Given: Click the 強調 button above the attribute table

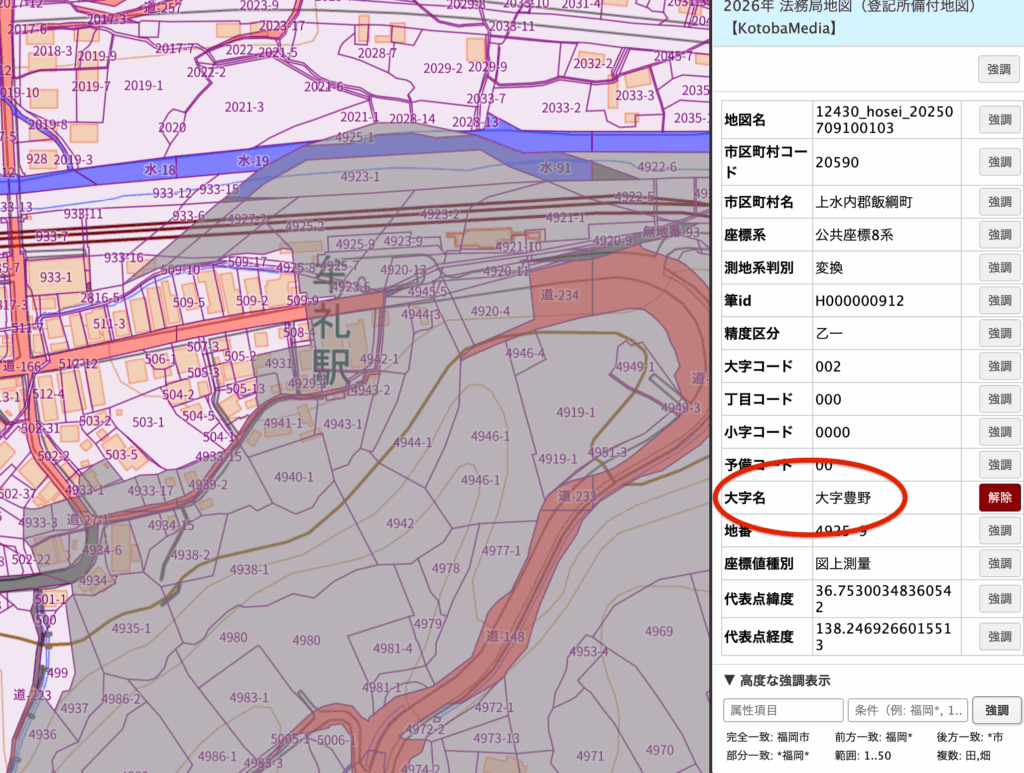Looking at the screenshot, I should tap(999, 69).
